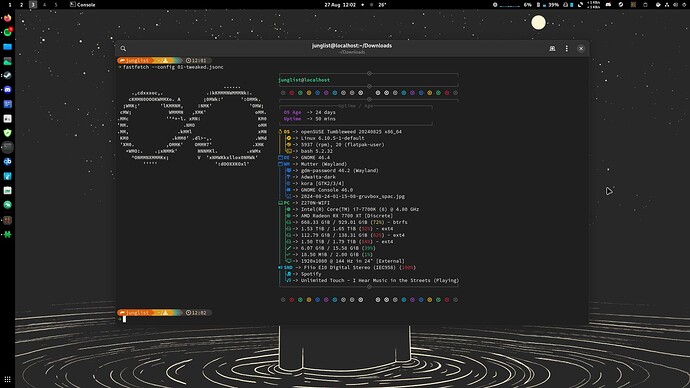Open Discord from the dock

[x=7, y=90]
